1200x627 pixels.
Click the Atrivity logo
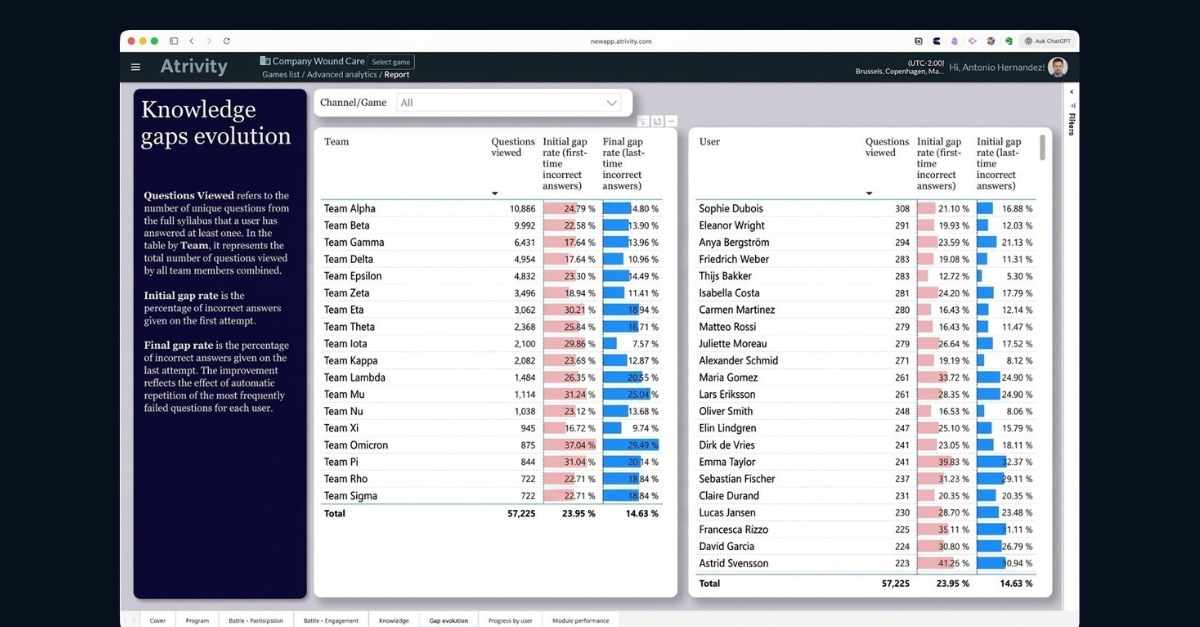coord(194,67)
